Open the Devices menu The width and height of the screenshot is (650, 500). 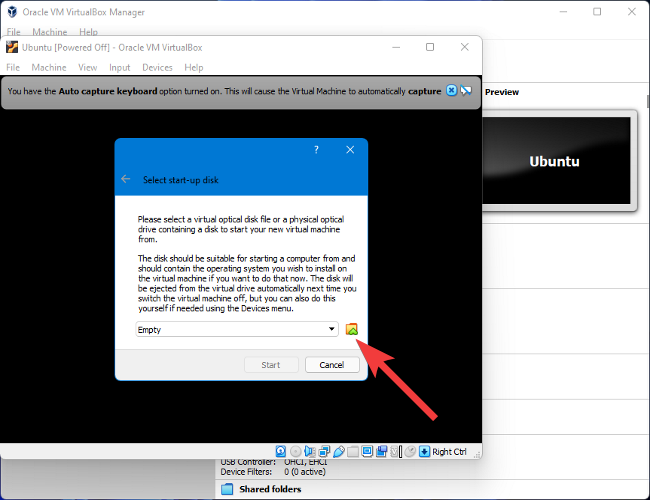(x=157, y=67)
